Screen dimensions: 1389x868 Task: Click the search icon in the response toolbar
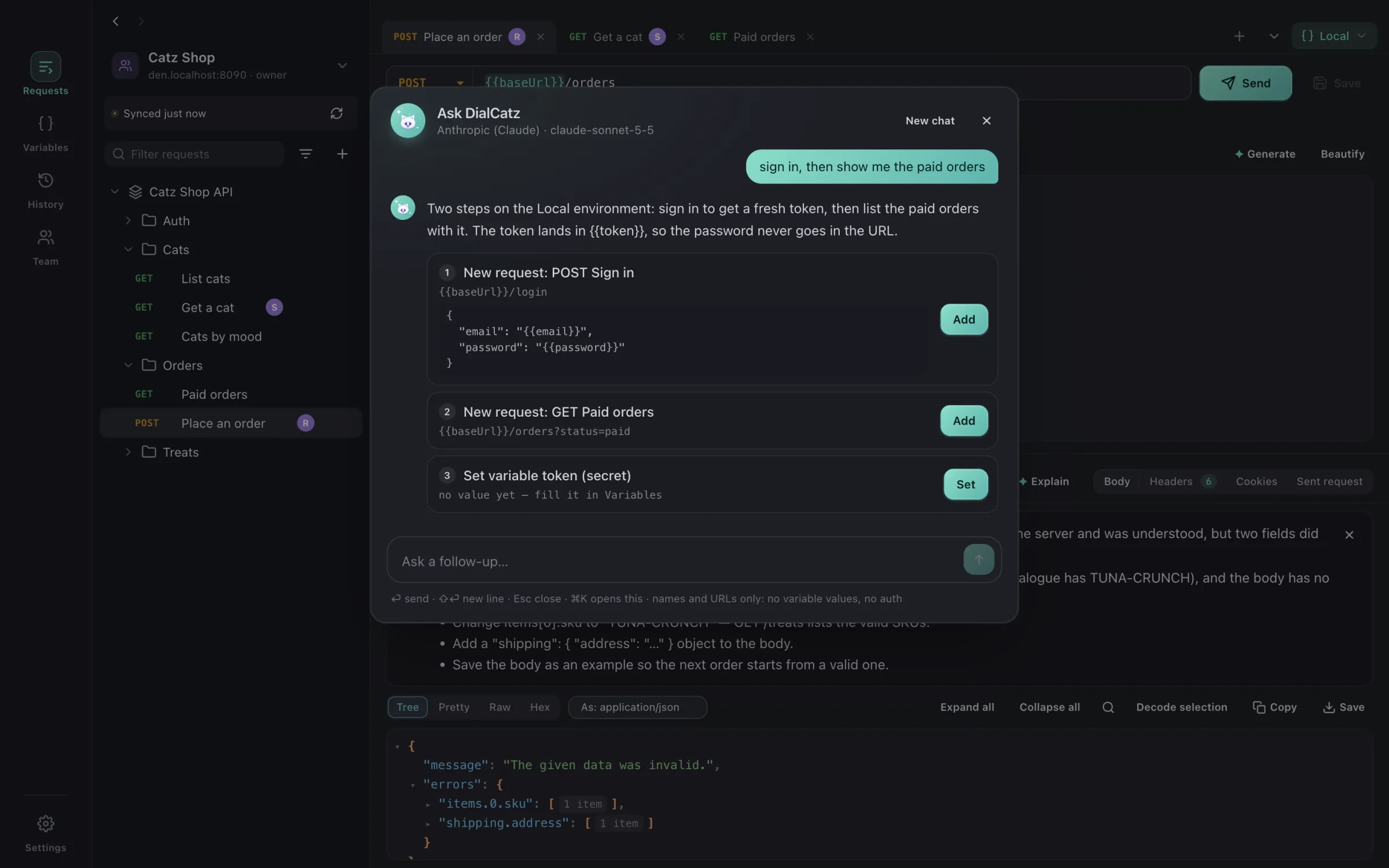click(x=1108, y=707)
